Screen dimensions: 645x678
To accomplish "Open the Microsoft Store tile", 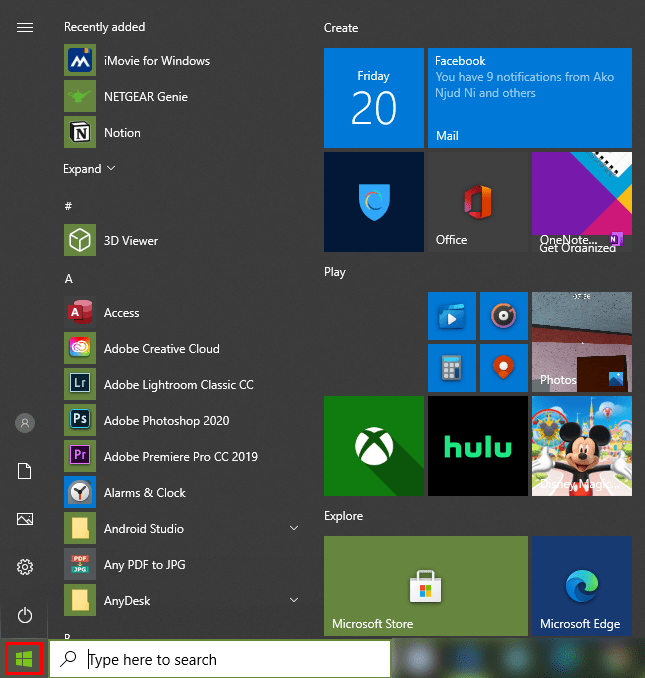I will pos(425,586).
